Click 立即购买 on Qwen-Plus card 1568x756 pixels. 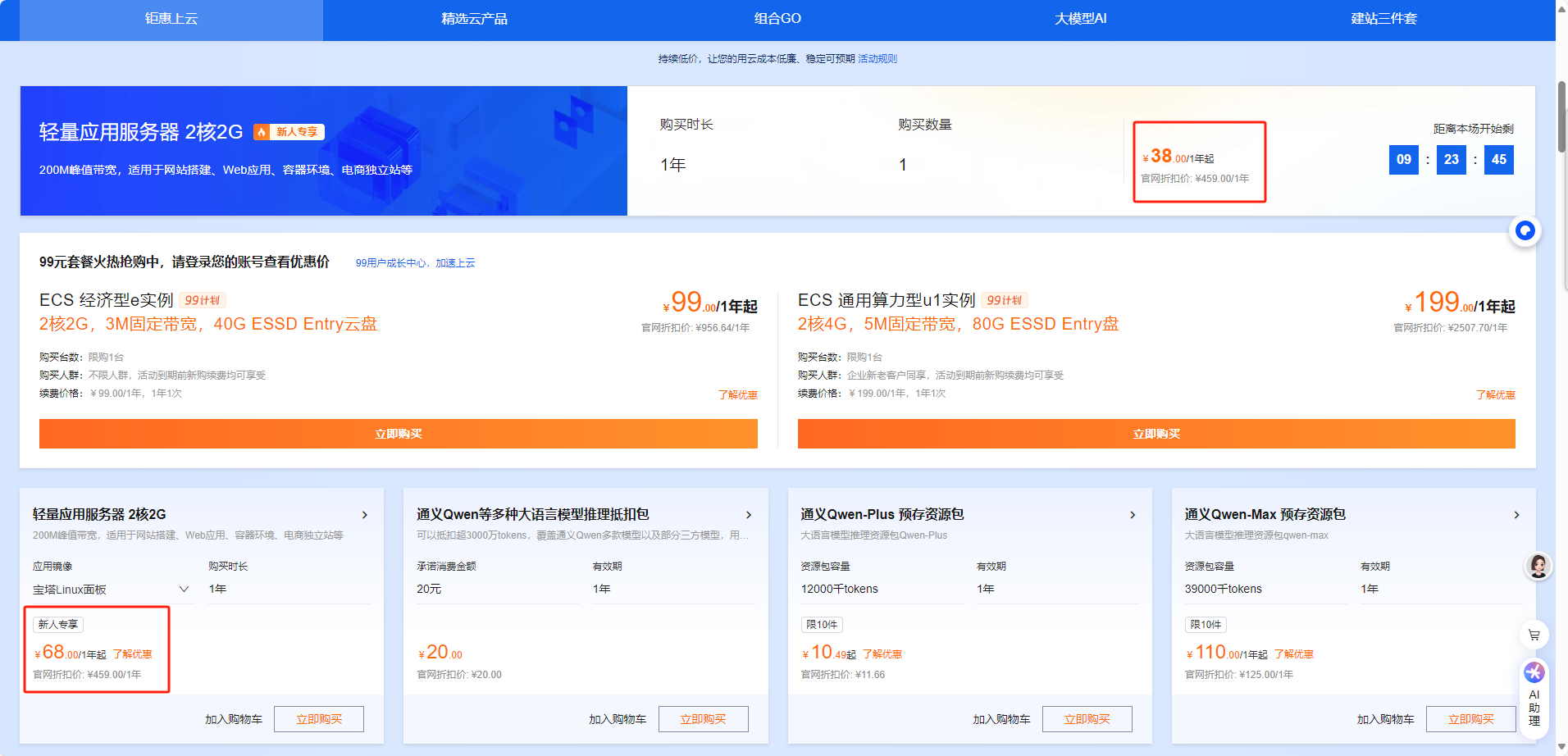[1087, 719]
